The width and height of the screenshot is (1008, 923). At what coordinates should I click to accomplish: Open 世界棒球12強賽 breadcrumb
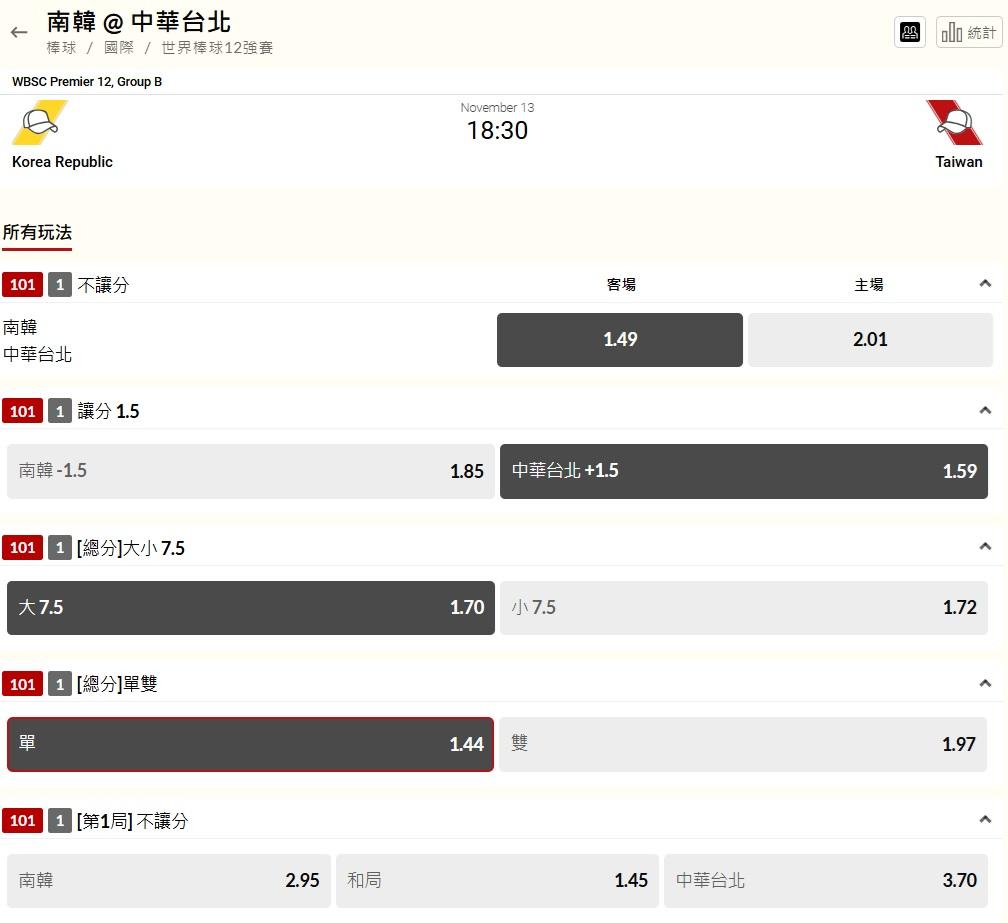click(217, 48)
